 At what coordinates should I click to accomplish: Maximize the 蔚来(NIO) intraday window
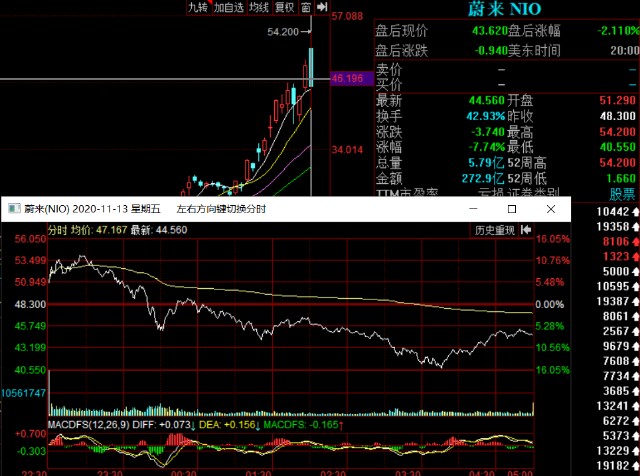[x=511, y=210]
